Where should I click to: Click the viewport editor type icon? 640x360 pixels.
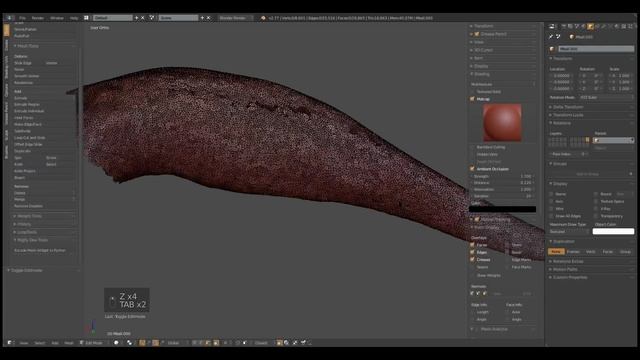click(x=10, y=343)
